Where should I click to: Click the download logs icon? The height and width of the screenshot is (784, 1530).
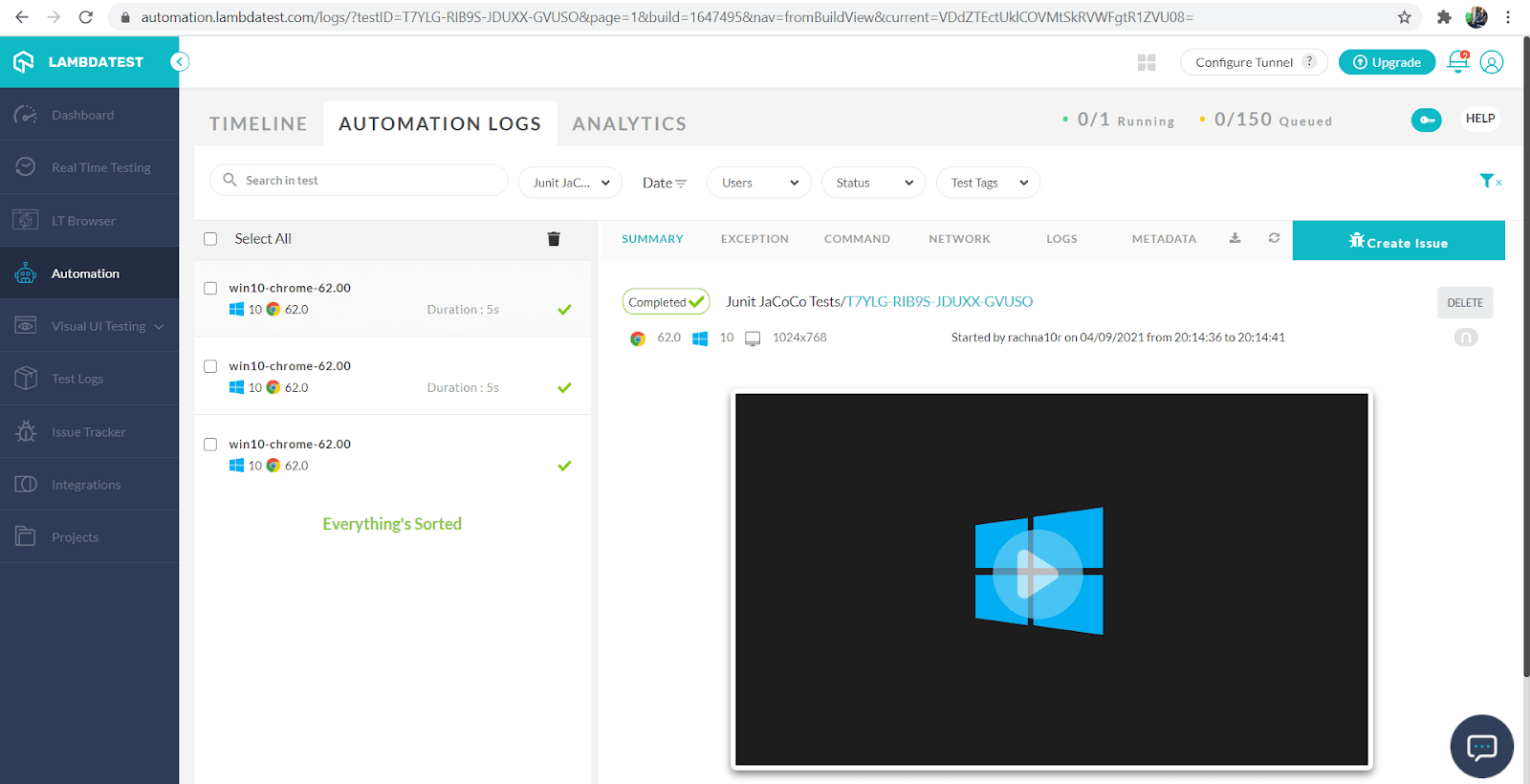tap(1235, 238)
